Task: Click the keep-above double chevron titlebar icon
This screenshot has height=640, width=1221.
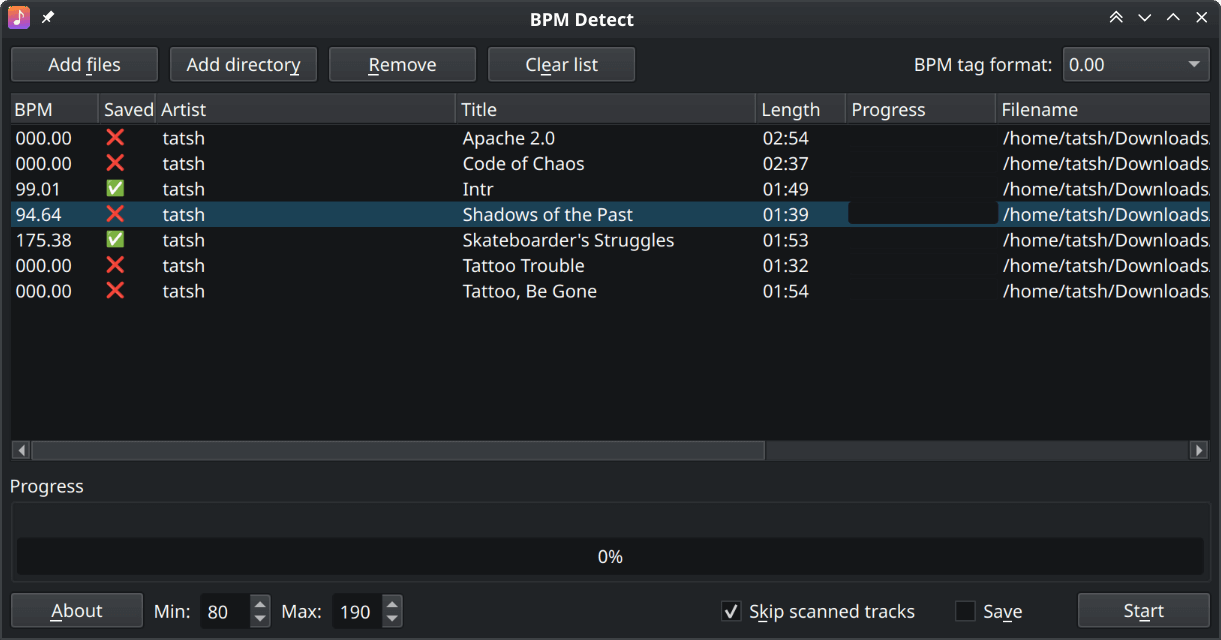Action: (x=1116, y=18)
